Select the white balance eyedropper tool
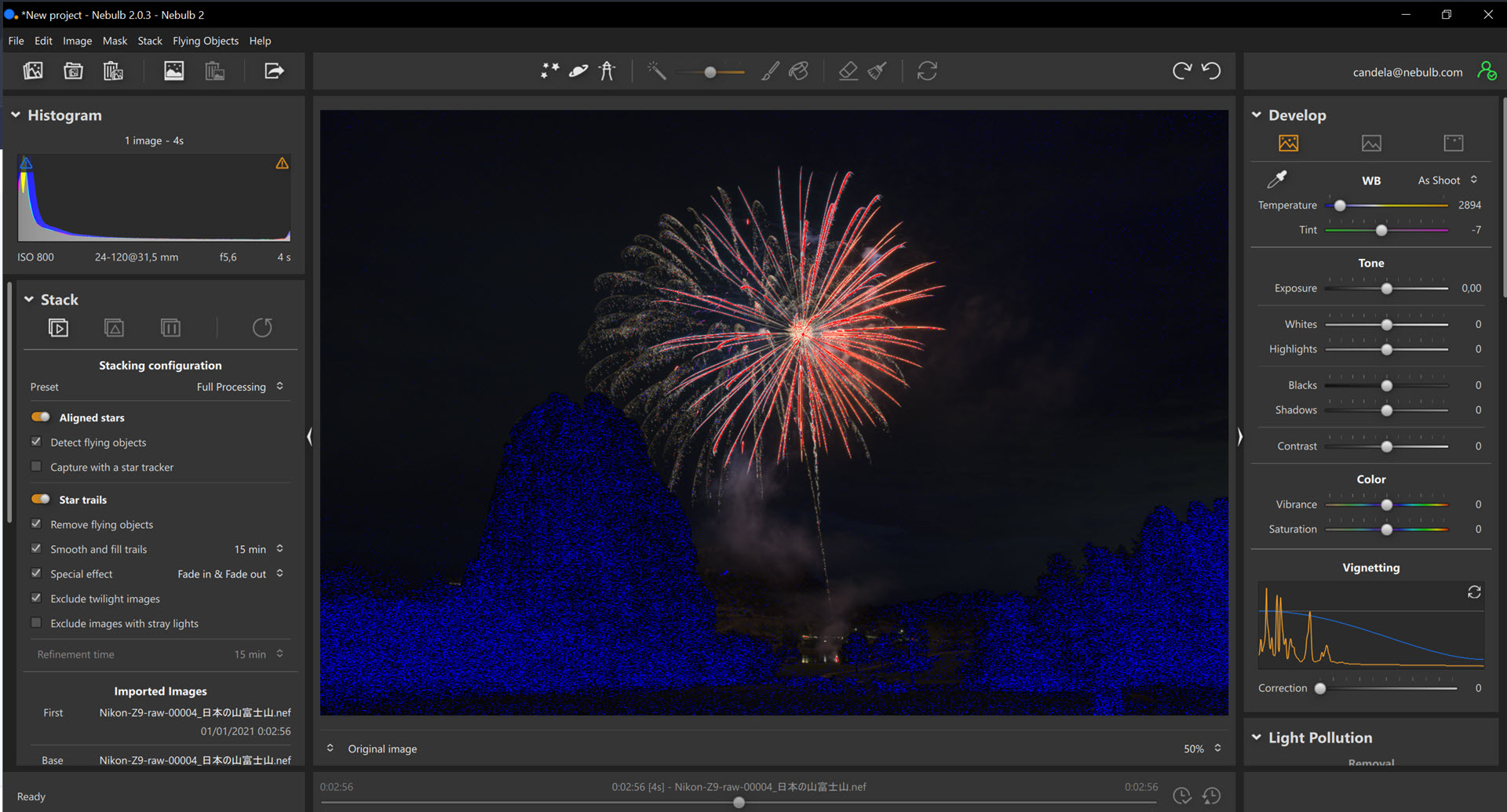This screenshot has width=1507, height=812. pyautogui.click(x=1277, y=180)
